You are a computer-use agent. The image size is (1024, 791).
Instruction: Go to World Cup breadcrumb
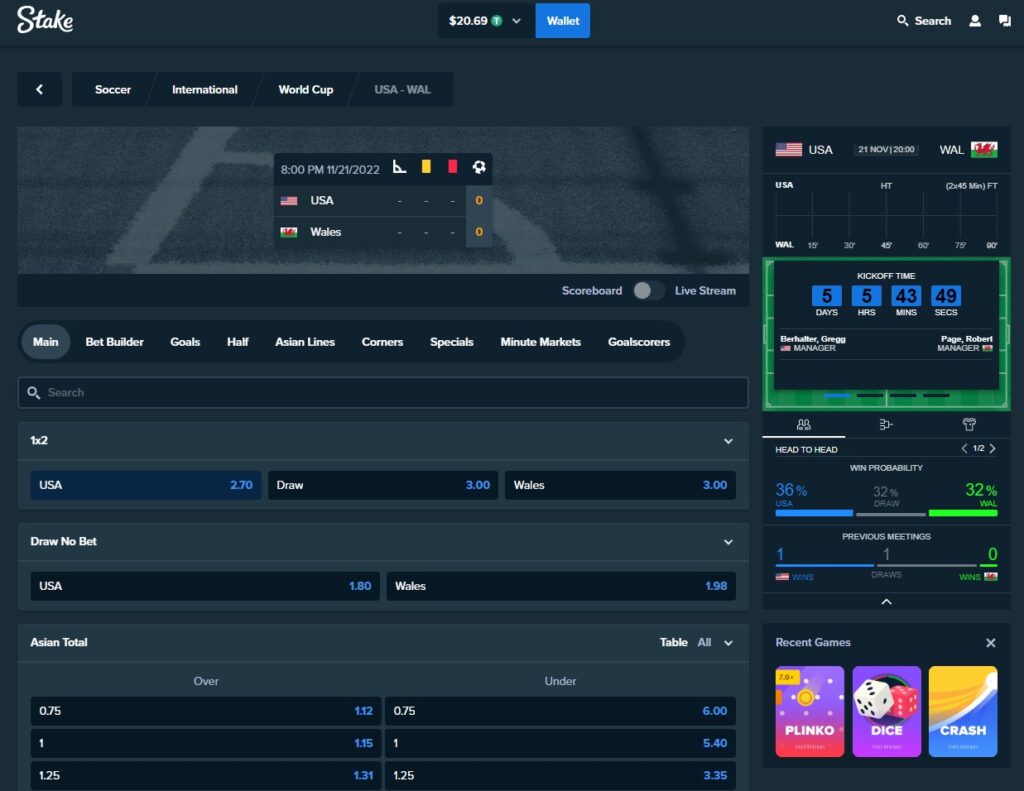pos(306,89)
